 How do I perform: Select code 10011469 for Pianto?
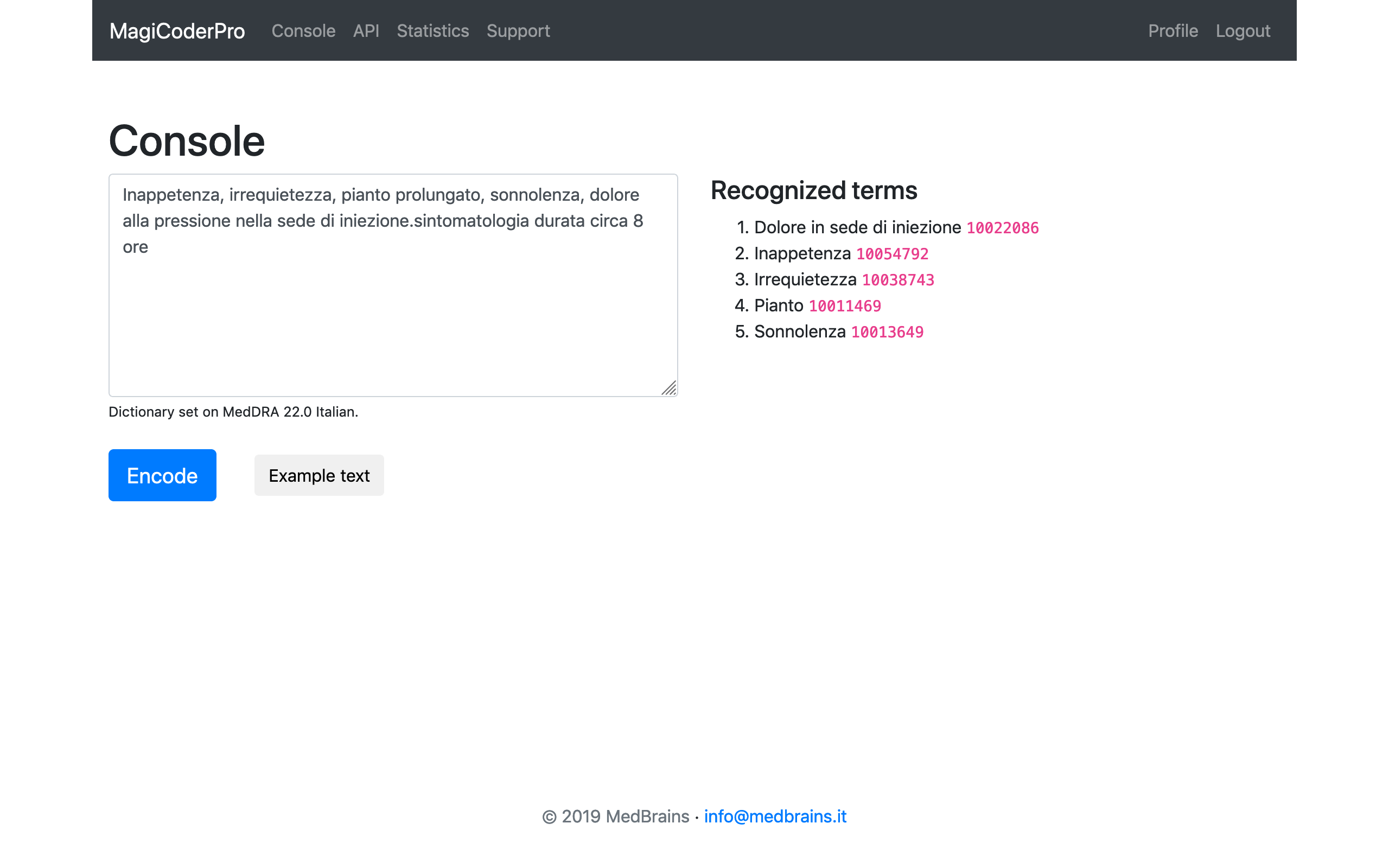click(x=845, y=306)
